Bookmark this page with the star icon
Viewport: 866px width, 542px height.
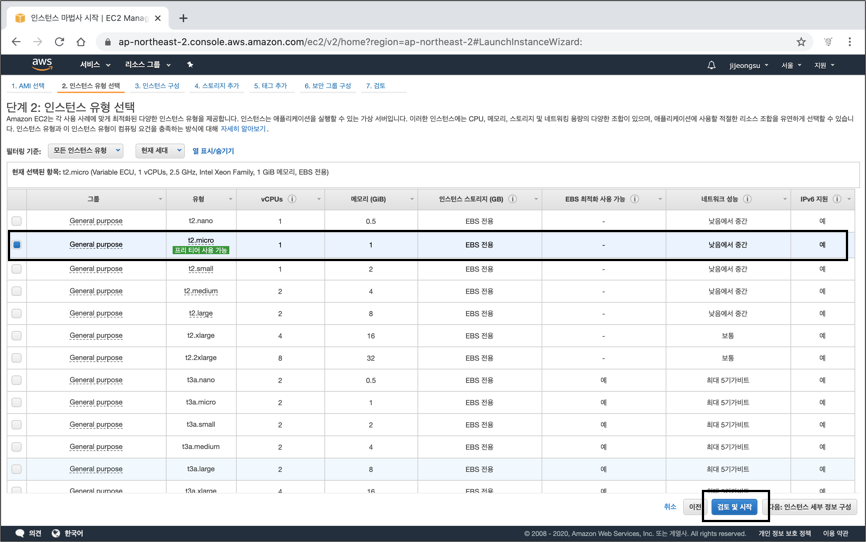tap(801, 42)
